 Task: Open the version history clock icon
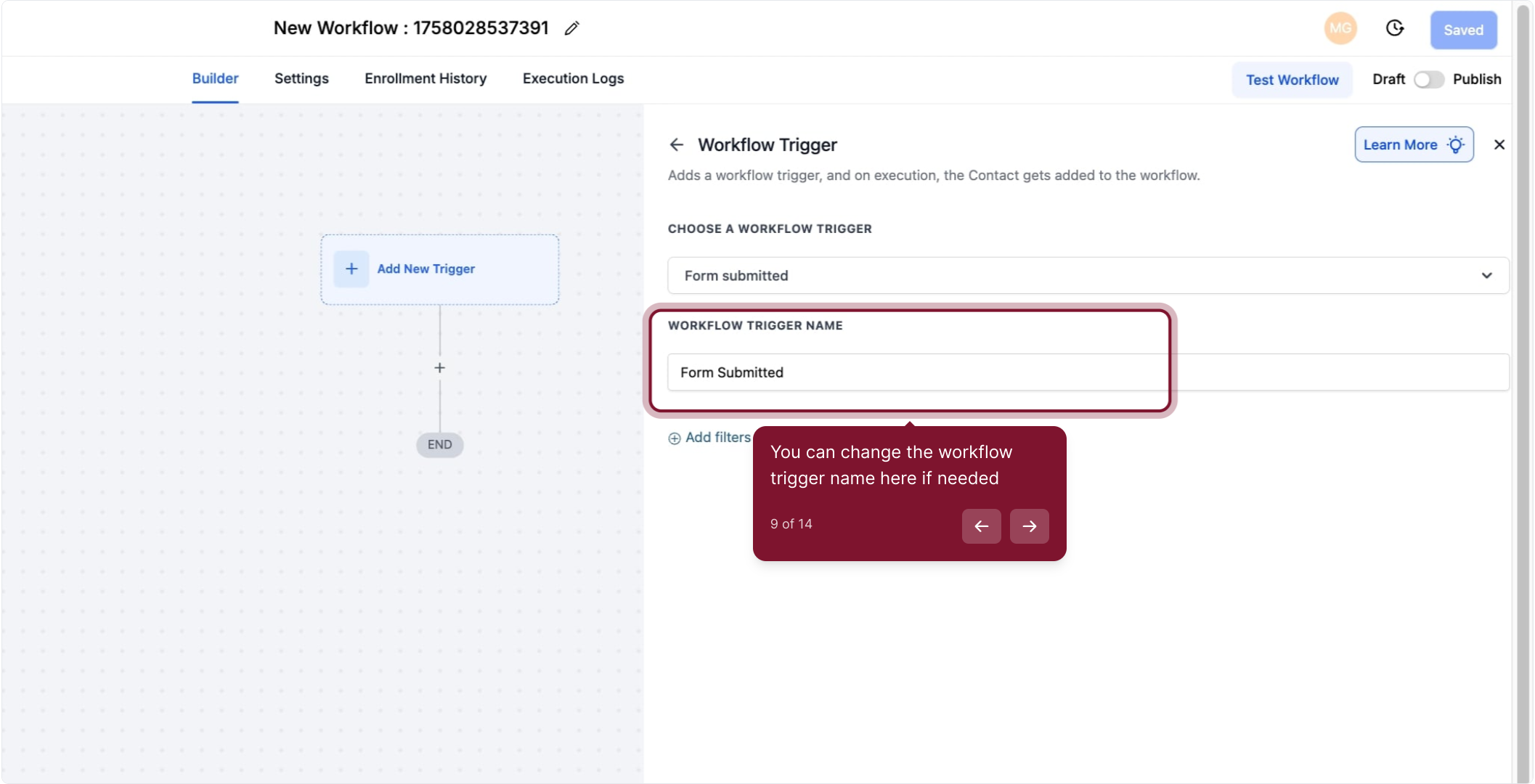[1395, 28]
